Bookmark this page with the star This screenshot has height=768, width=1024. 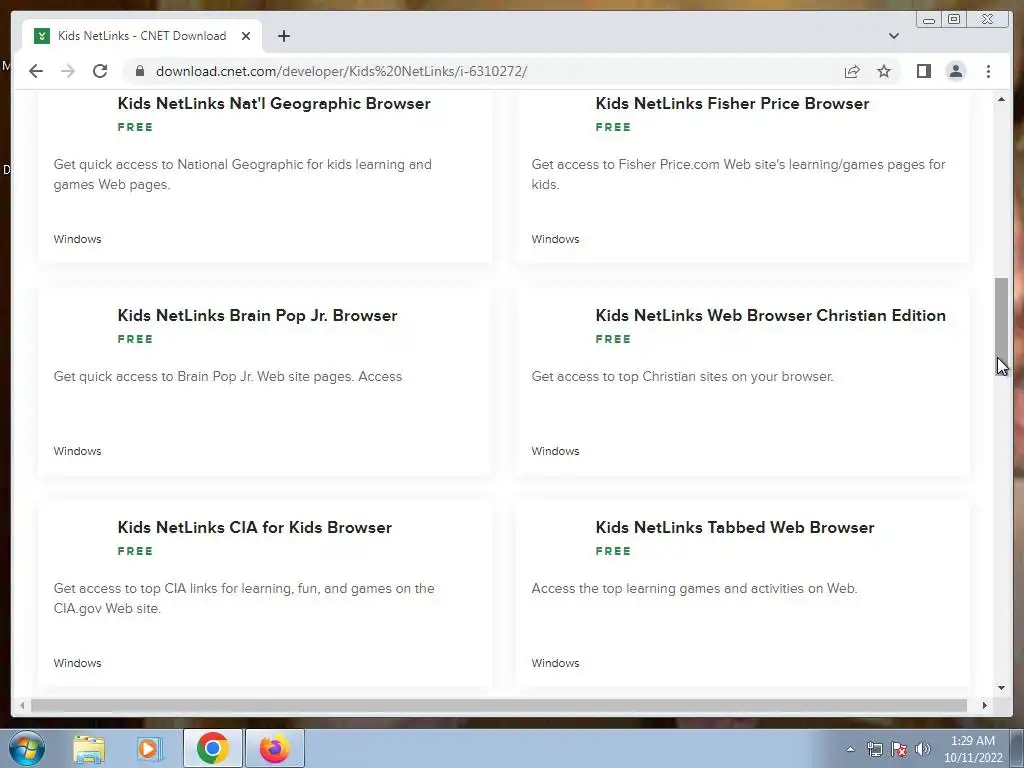coord(884,71)
